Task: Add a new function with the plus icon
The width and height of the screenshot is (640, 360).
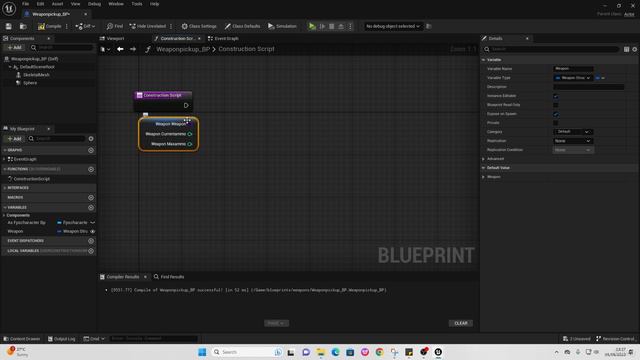Action: click(91, 169)
